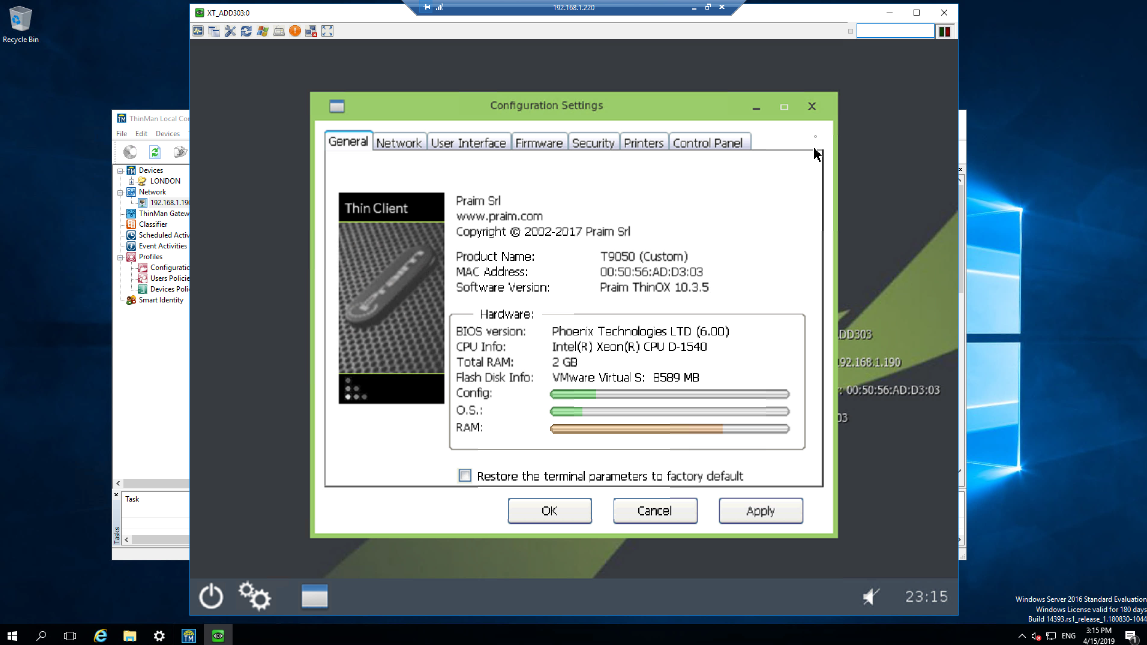Click the window icon on thin client taskbar
1147x645 pixels.
pyautogui.click(x=315, y=597)
